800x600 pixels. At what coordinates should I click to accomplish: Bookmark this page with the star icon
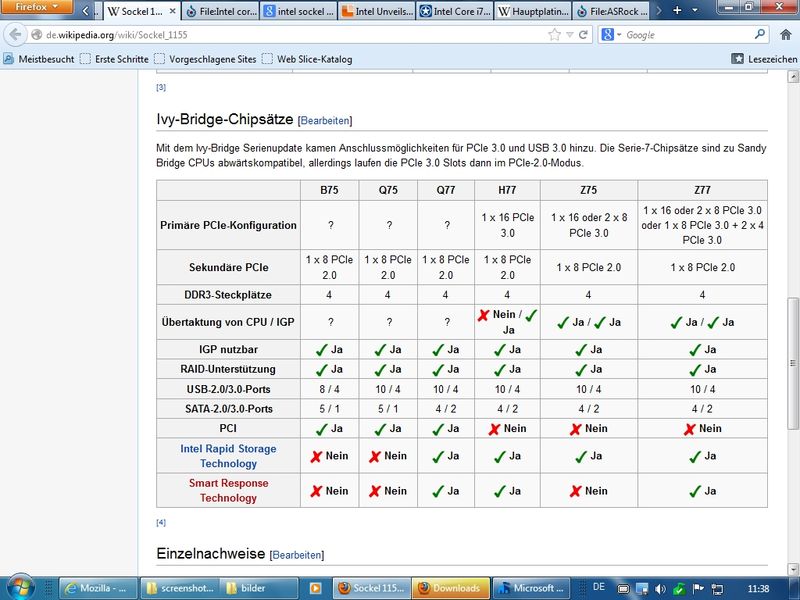click(555, 35)
